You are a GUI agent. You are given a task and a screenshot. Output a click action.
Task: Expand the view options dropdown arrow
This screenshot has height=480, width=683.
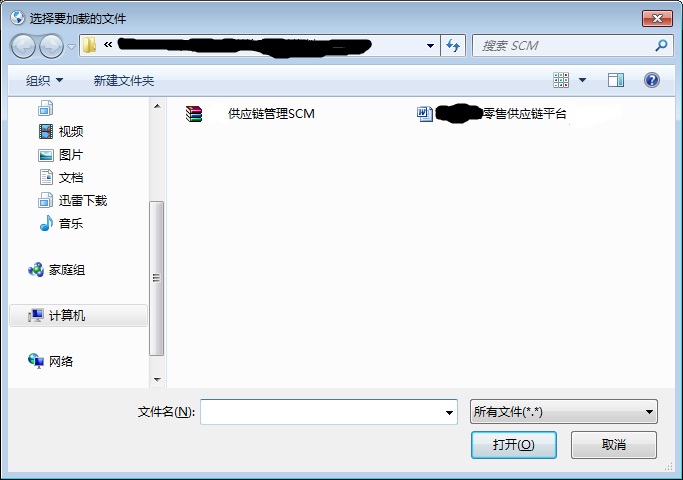click(x=582, y=80)
